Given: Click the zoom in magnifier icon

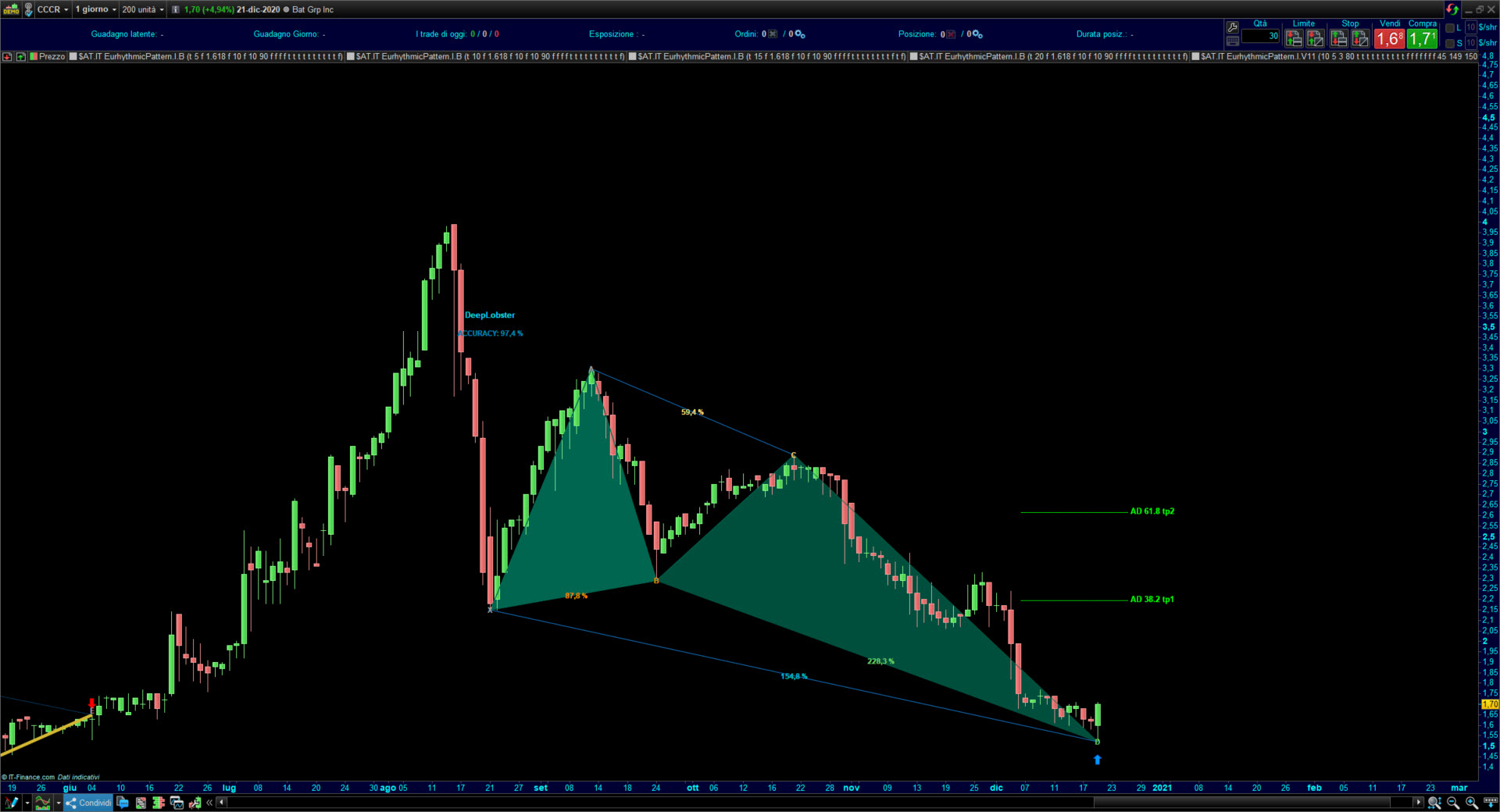Looking at the screenshot, I should [1472, 803].
